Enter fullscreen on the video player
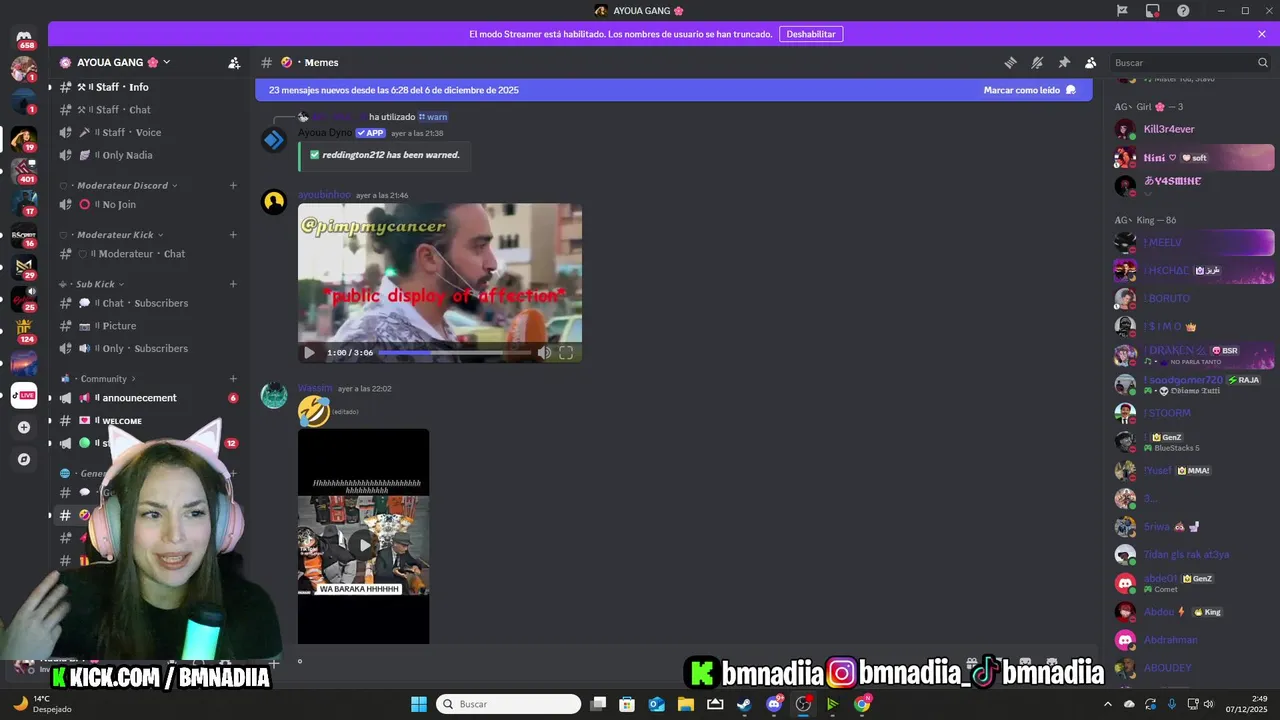Image resolution: width=1280 pixels, height=720 pixels. (566, 353)
